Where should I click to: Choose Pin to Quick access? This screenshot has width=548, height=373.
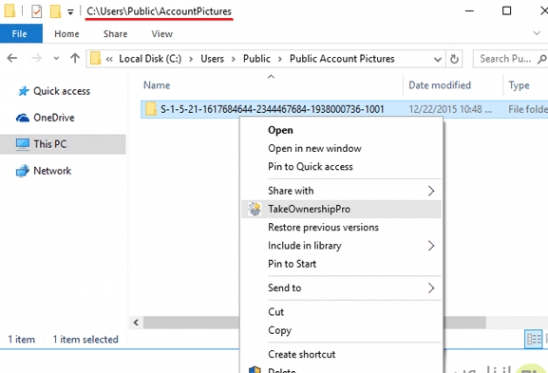pyautogui.click(x=310, y=167)
